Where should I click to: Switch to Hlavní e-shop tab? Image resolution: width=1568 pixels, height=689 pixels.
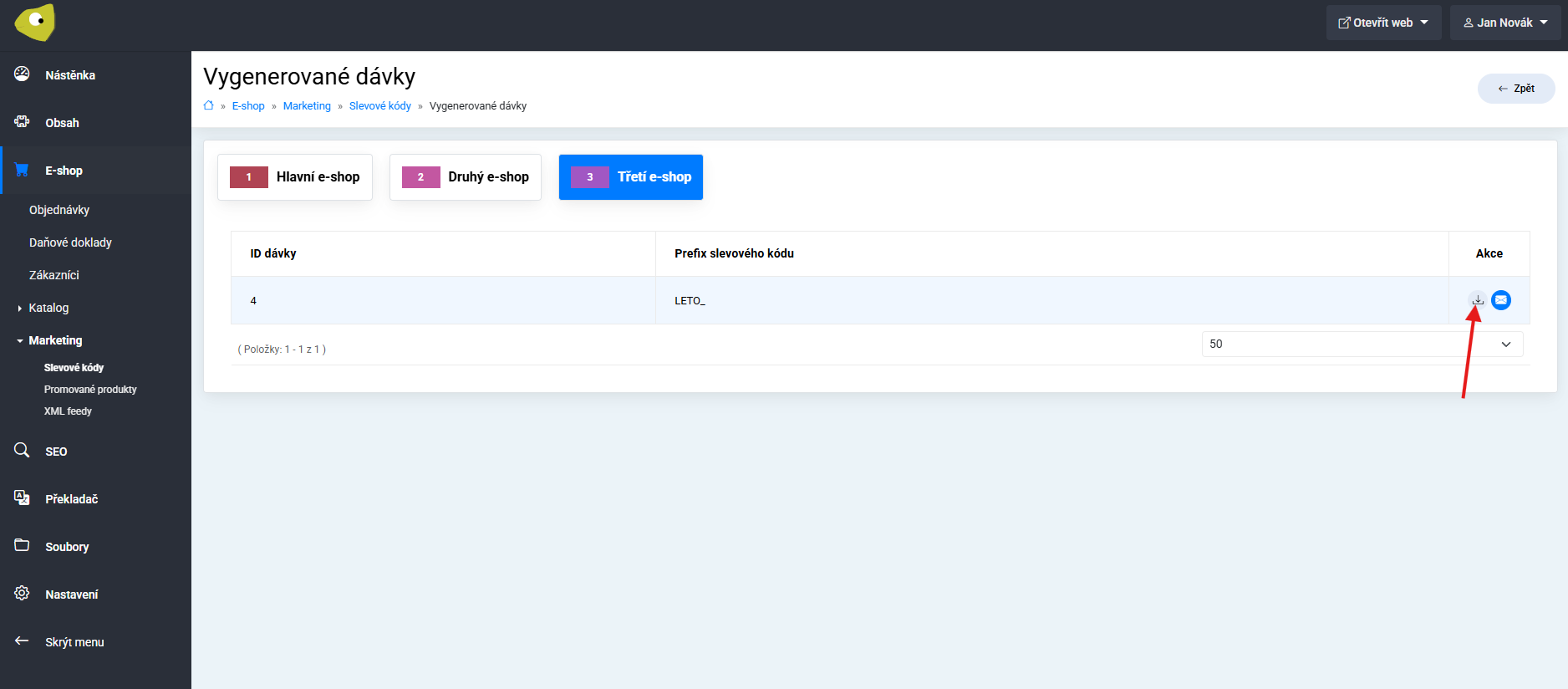coord(295,177)
